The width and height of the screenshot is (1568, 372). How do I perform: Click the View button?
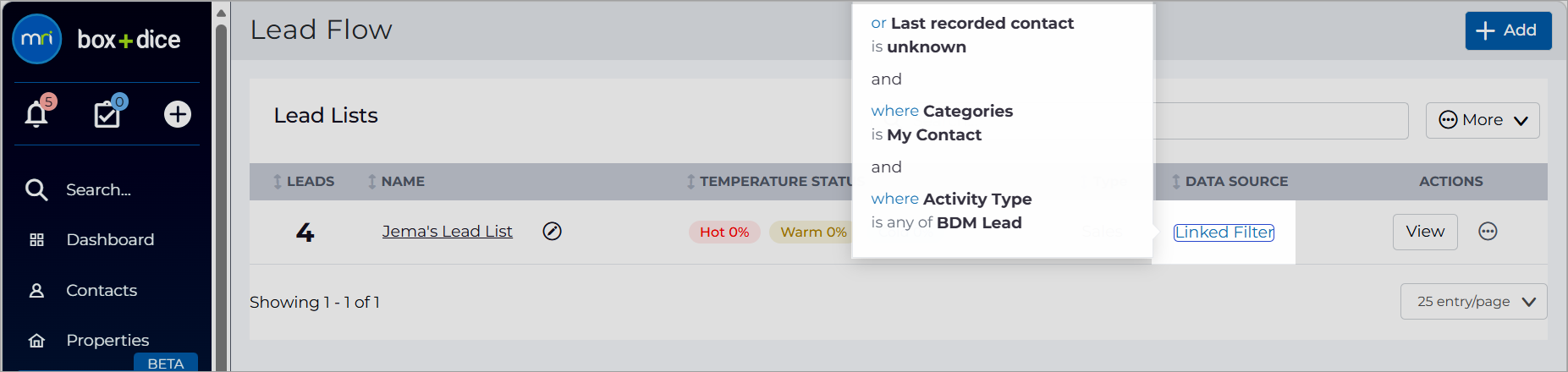pyautogui.click(x=1425, y=232)
